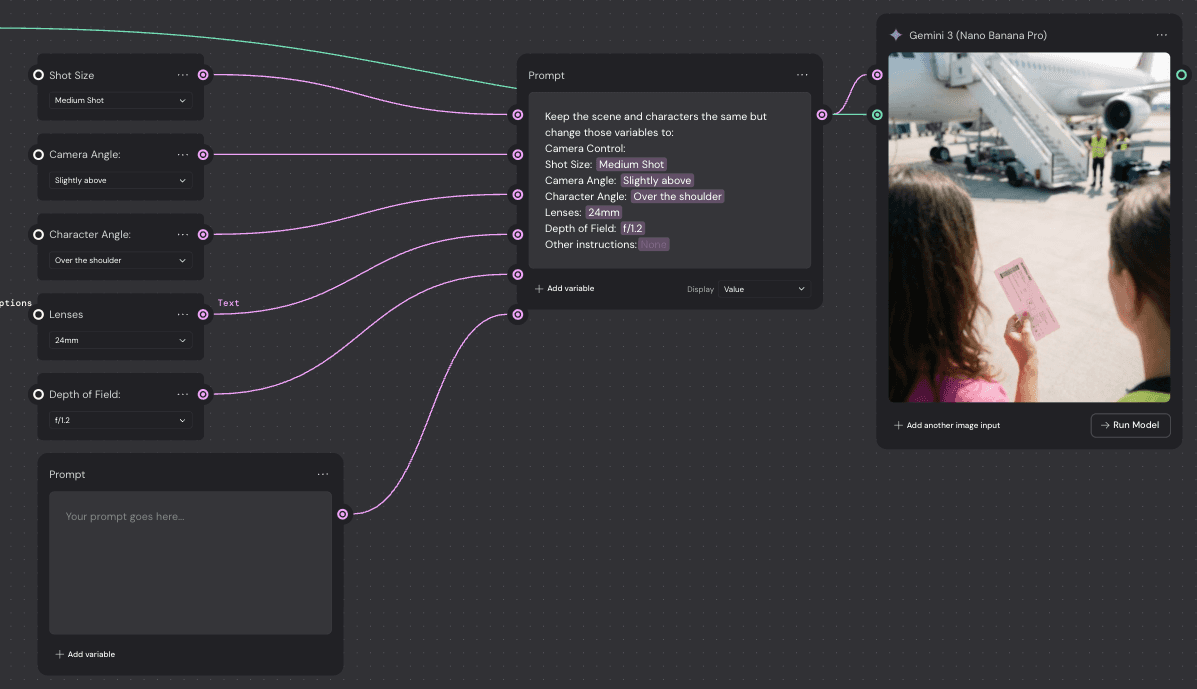The image size is (1197, 689).
Task: Click the 'f/1.2' variable tag in prompt
Action: pyautogui.click(x=632, y=228)
